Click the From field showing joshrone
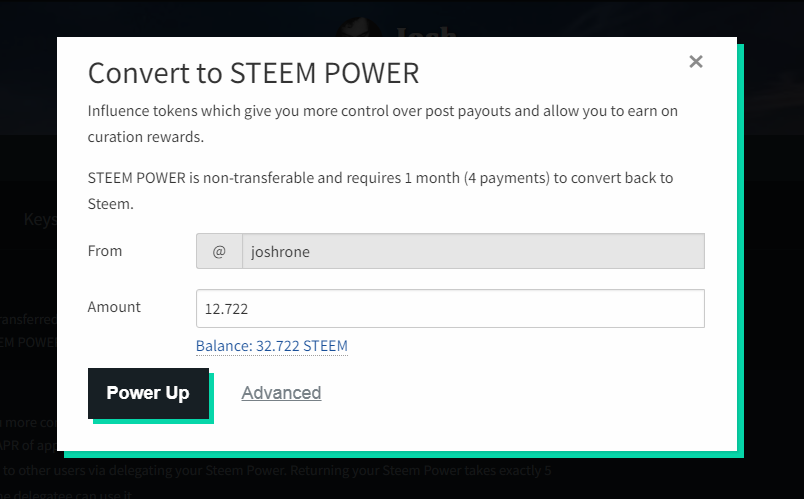This screenshot has height=499, width=804. [x=472, y=252]
